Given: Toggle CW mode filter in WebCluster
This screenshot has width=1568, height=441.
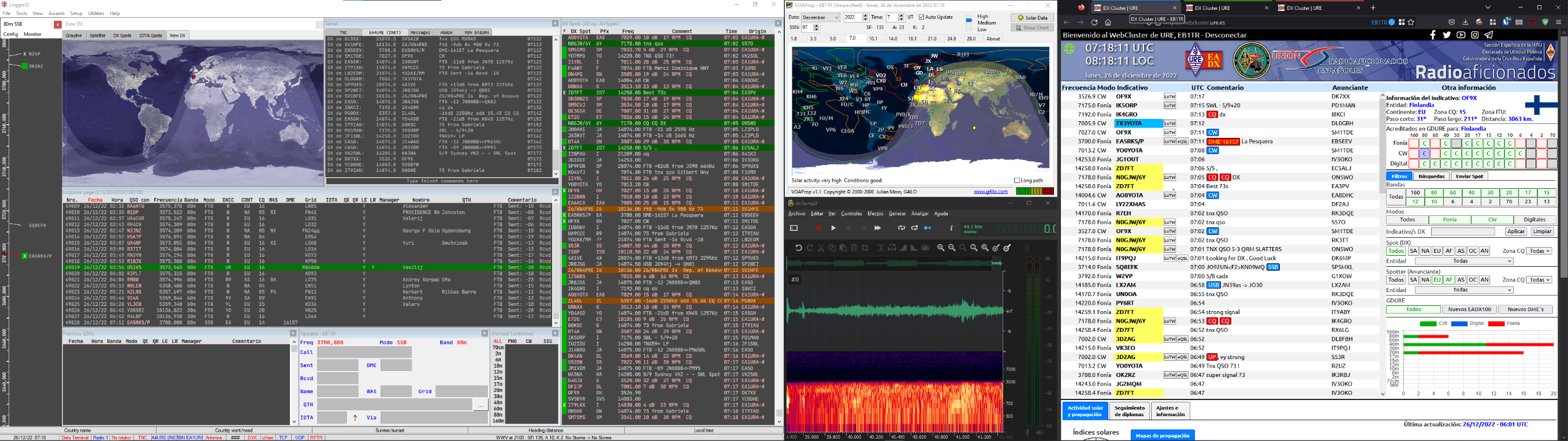Looking at the screenshot, I should point(1492,219).
